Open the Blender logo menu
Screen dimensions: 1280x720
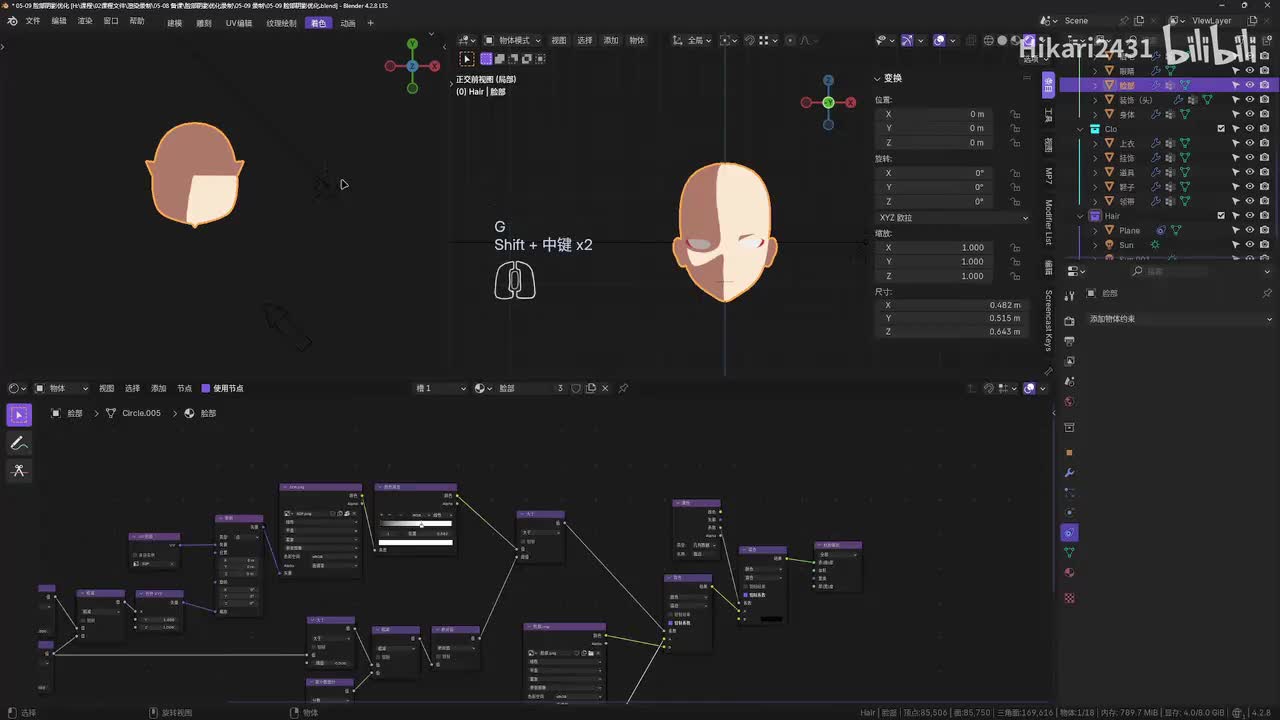click(12, 21)
